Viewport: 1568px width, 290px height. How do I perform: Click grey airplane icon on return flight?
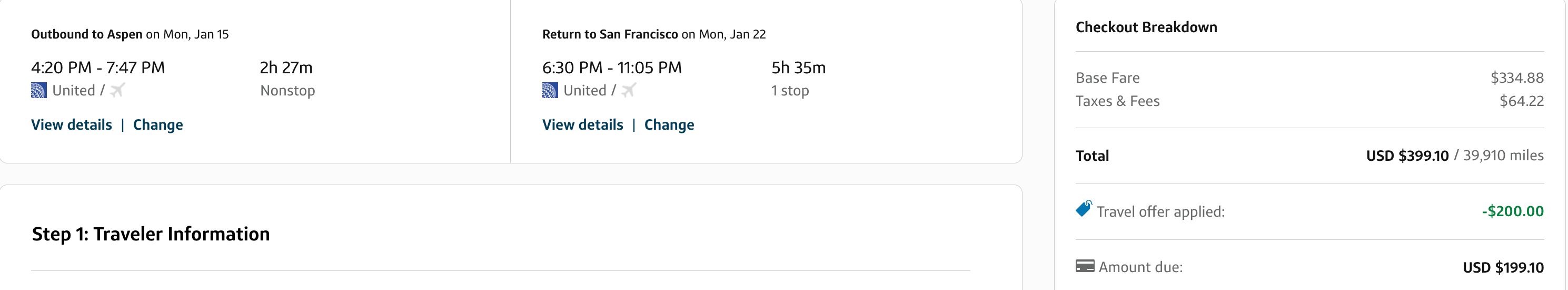[x=629, y=90]
